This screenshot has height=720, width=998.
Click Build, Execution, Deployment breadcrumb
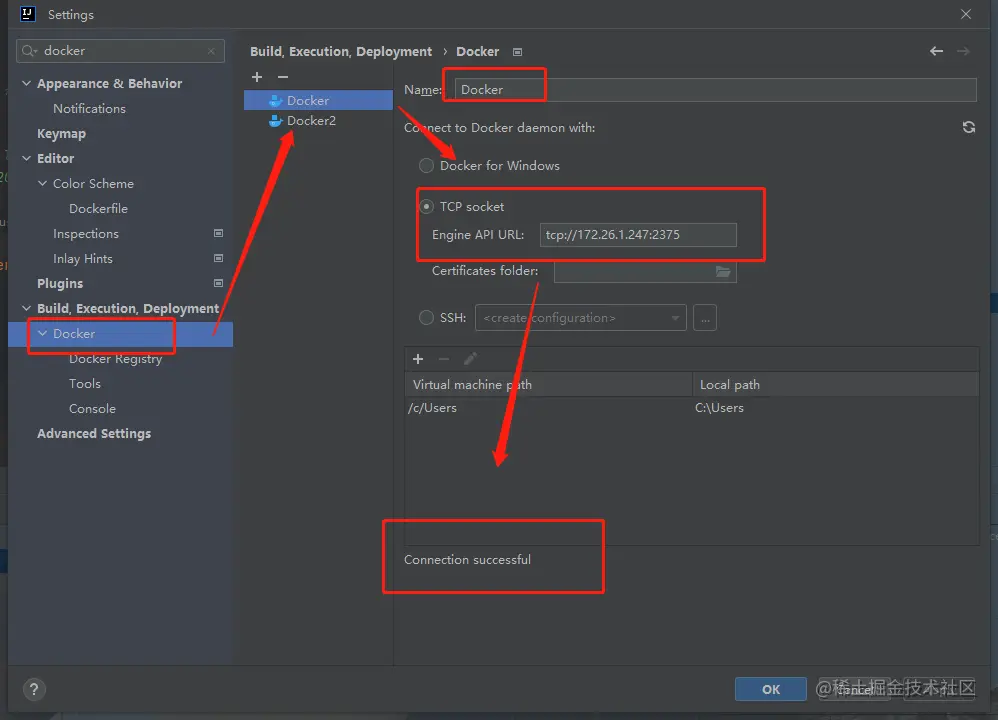click(x=341, y=52)
